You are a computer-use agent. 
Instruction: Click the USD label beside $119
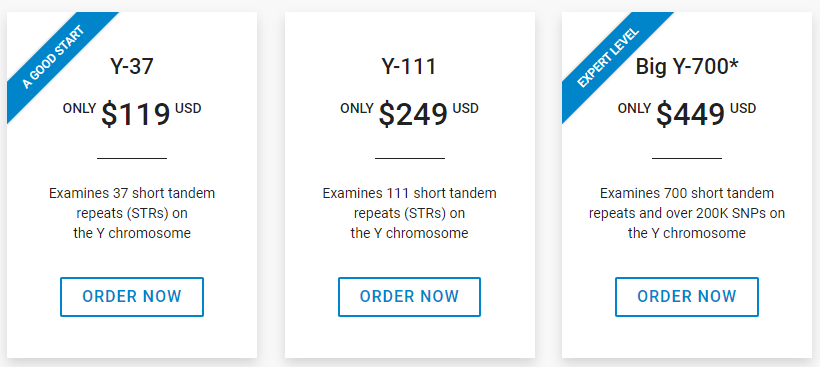click(x=188, y=109)
